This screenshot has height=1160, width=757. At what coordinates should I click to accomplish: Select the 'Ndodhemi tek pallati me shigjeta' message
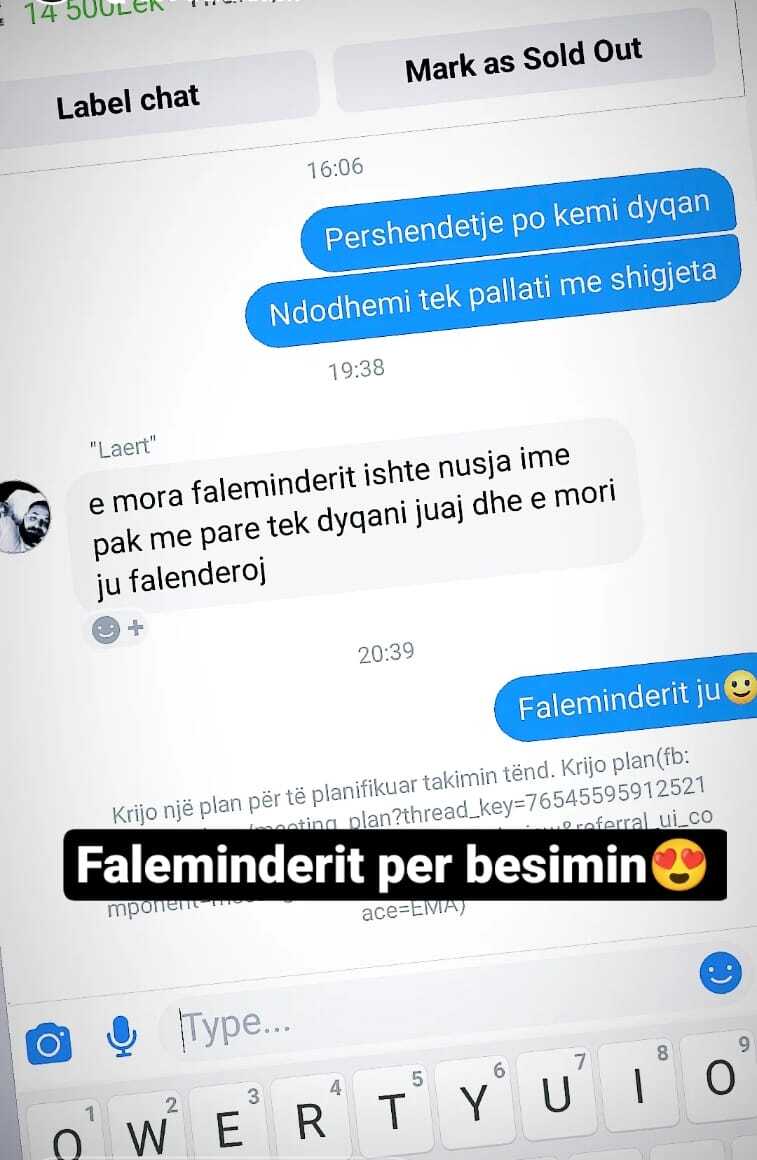point(493,291)
